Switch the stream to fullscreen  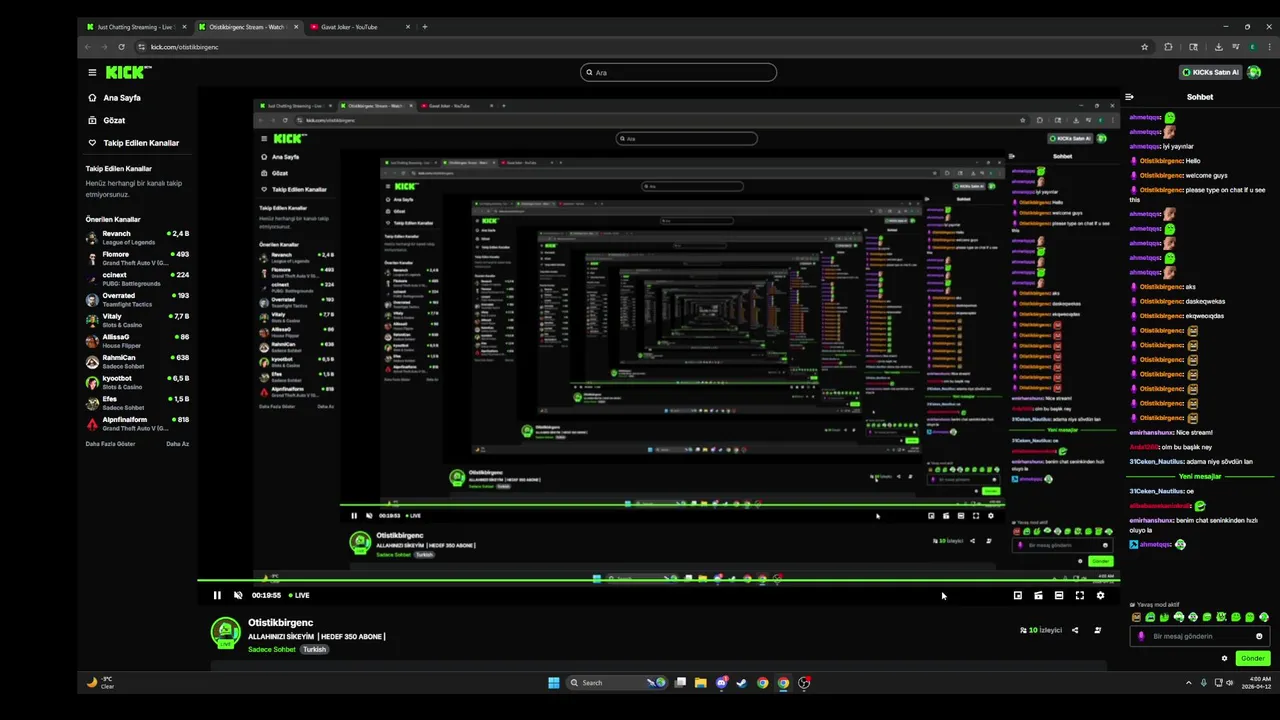(1080, 595)
